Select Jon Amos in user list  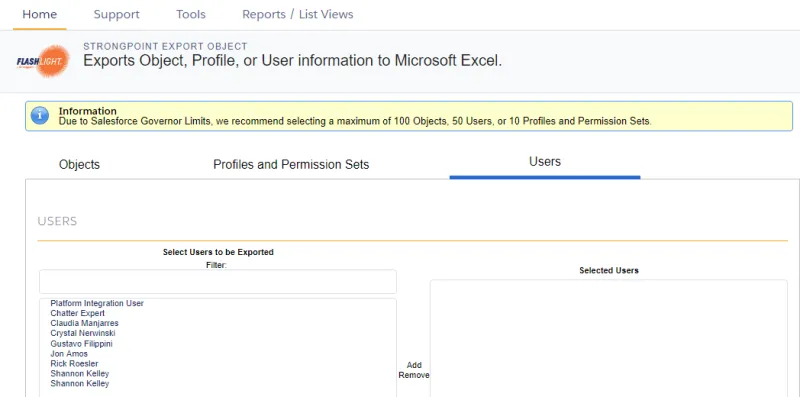(x=69, y=354)
